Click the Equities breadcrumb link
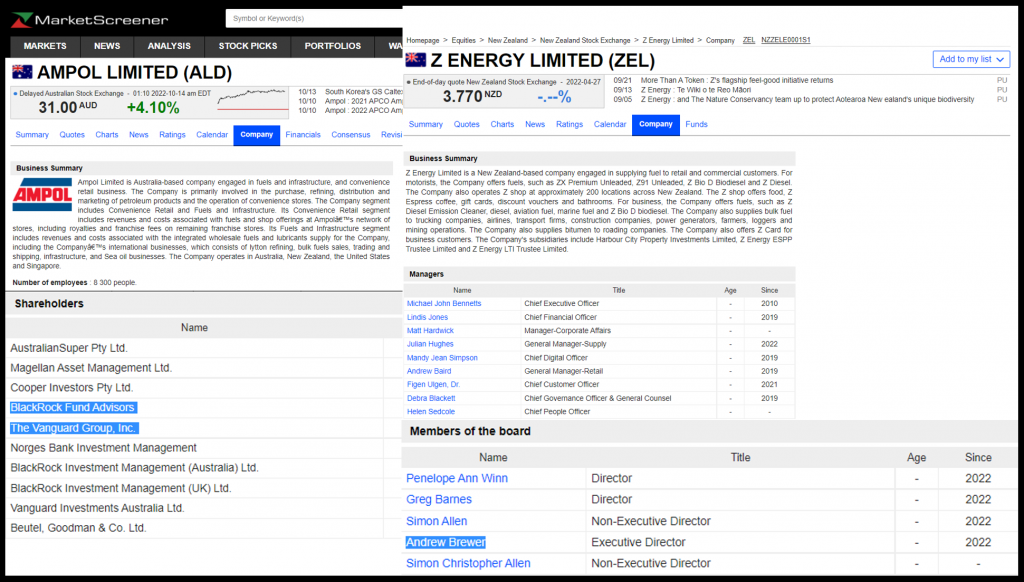The height and width of the screenshot is (582, 1024). pos(464,40)
